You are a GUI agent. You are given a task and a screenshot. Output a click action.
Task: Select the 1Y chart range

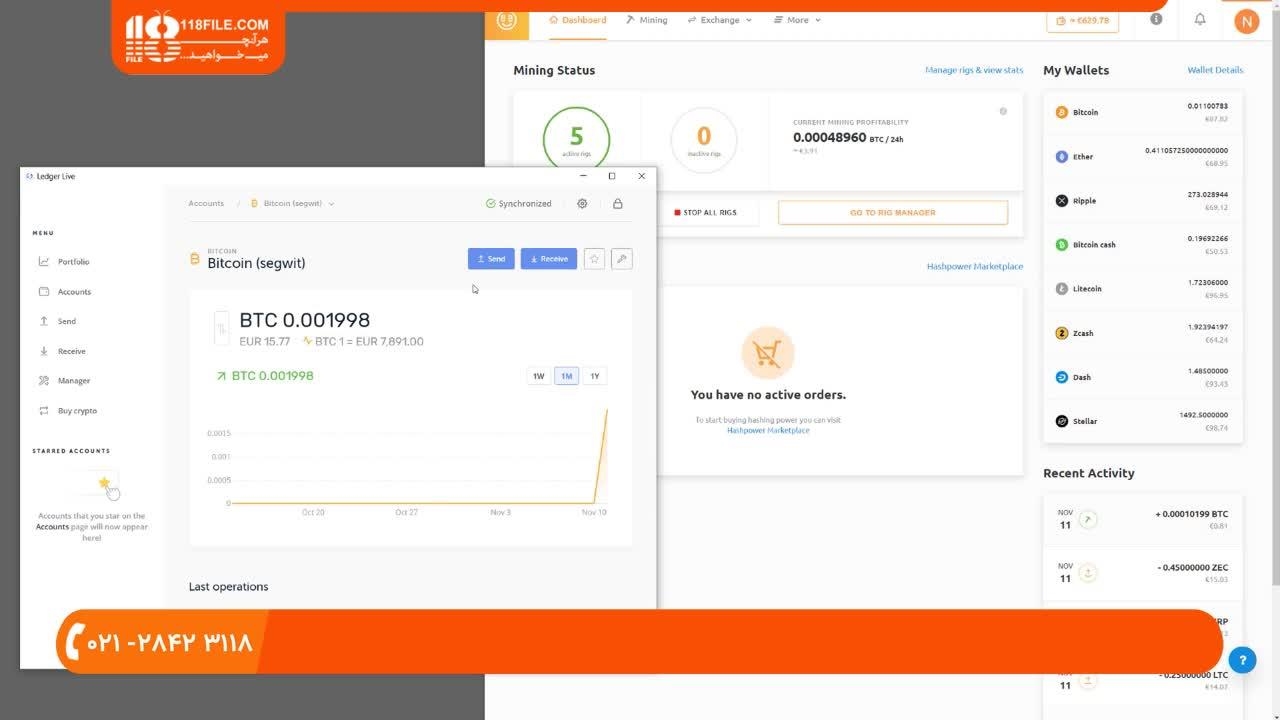tap(594, 376)
